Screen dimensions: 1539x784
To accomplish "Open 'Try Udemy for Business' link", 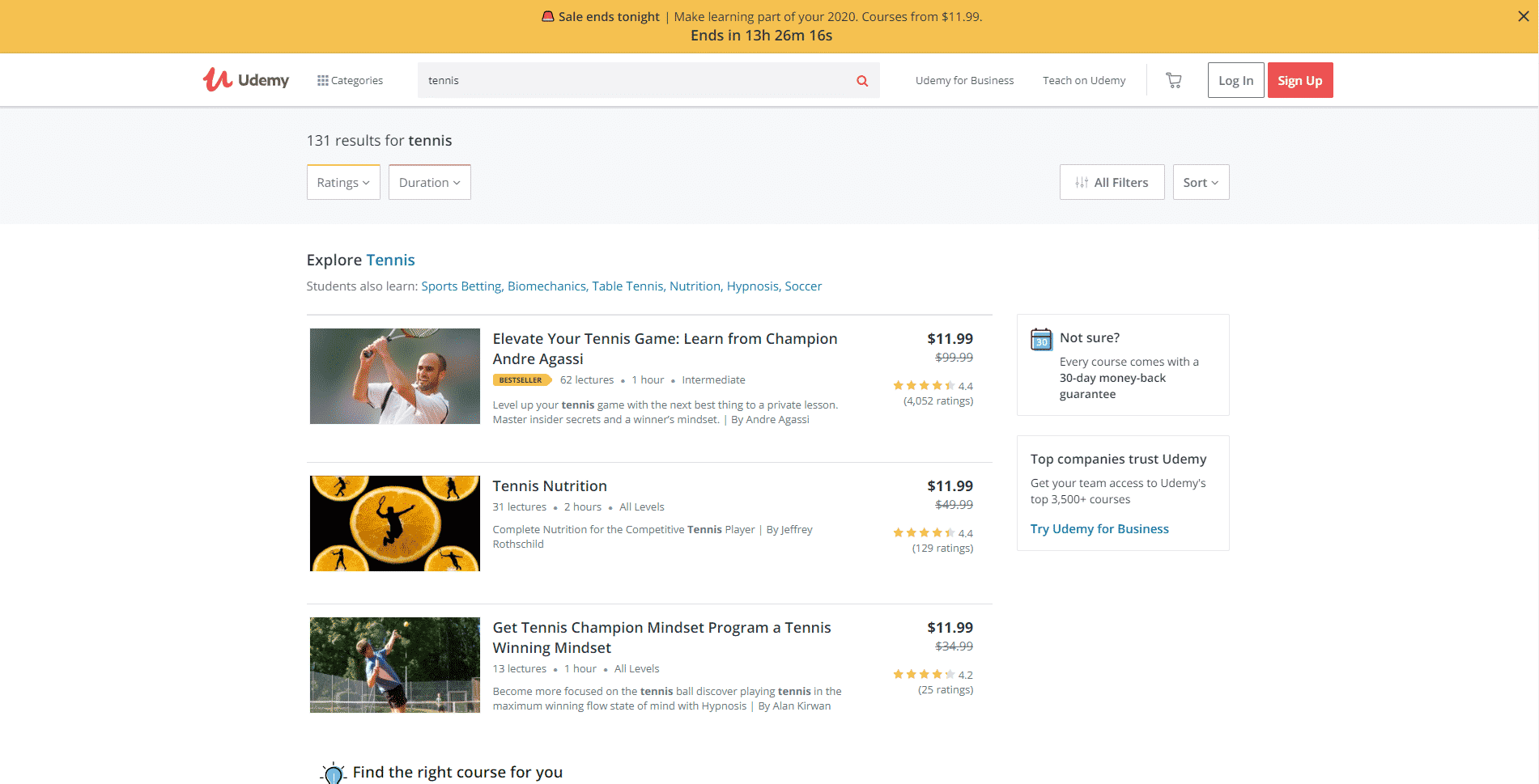I will [1099, 528].
